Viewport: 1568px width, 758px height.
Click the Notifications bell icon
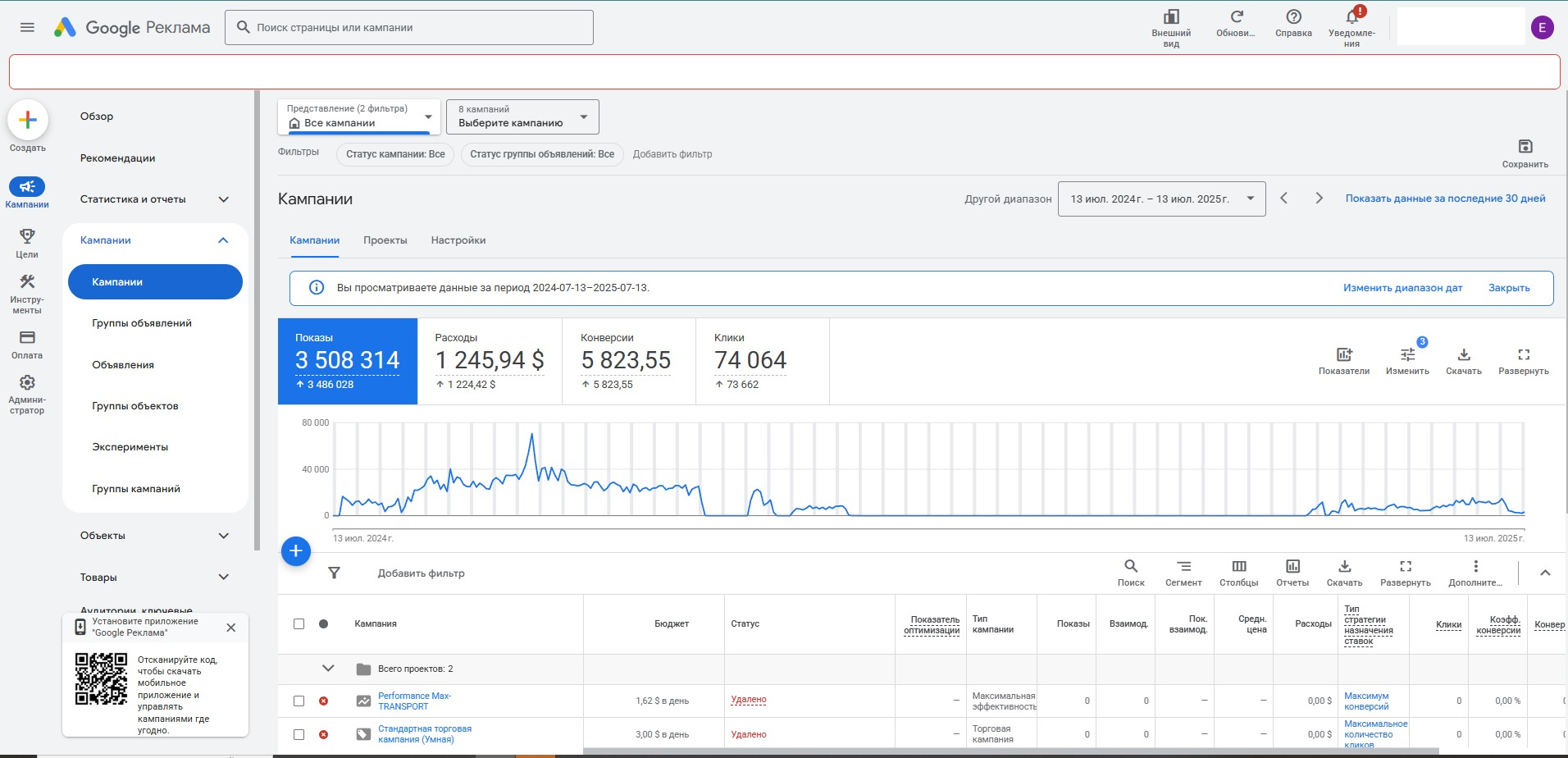(x=1351, y=17)
